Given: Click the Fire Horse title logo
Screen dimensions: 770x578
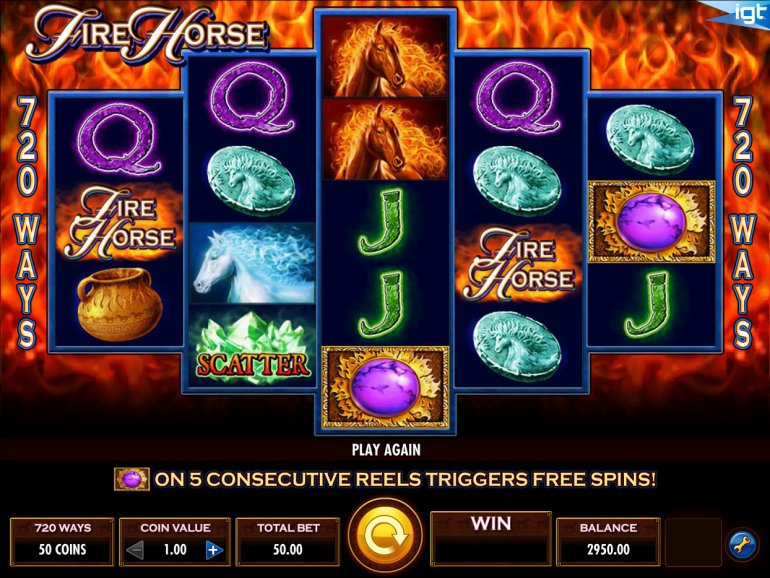Looking at the screenshot, I should coord(147,34).
